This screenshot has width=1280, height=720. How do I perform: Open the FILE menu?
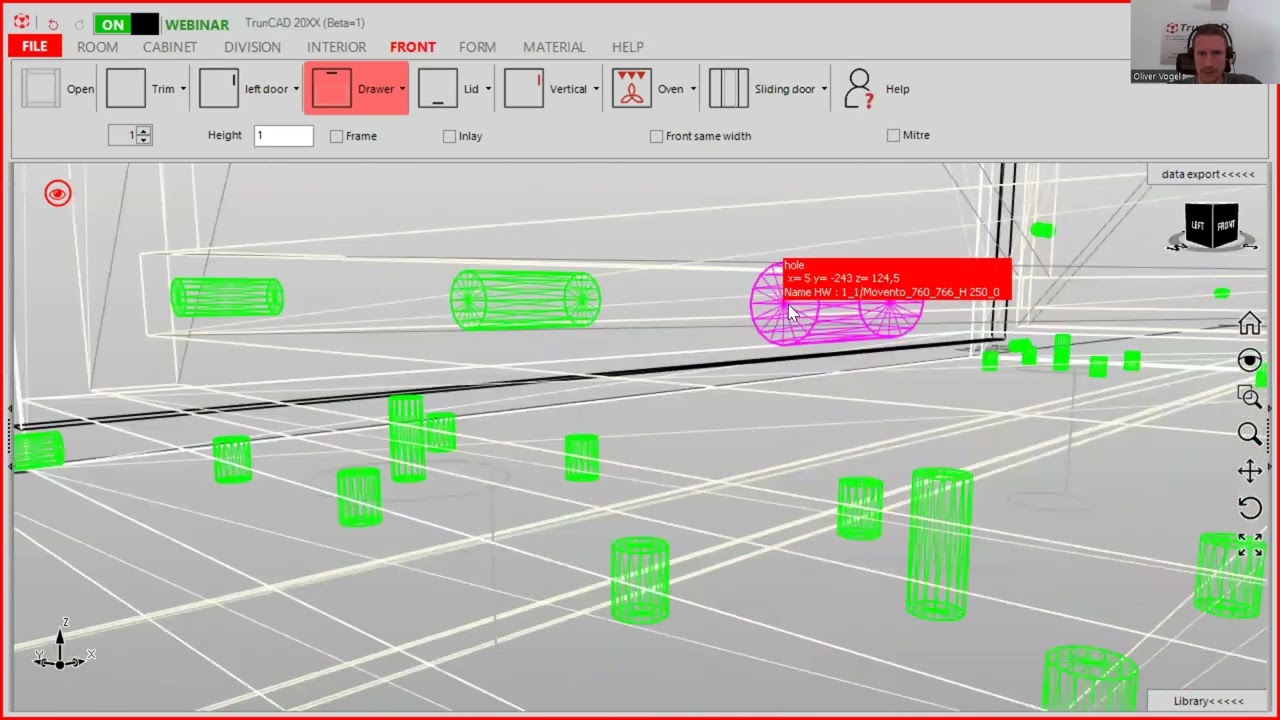point(35,46)
